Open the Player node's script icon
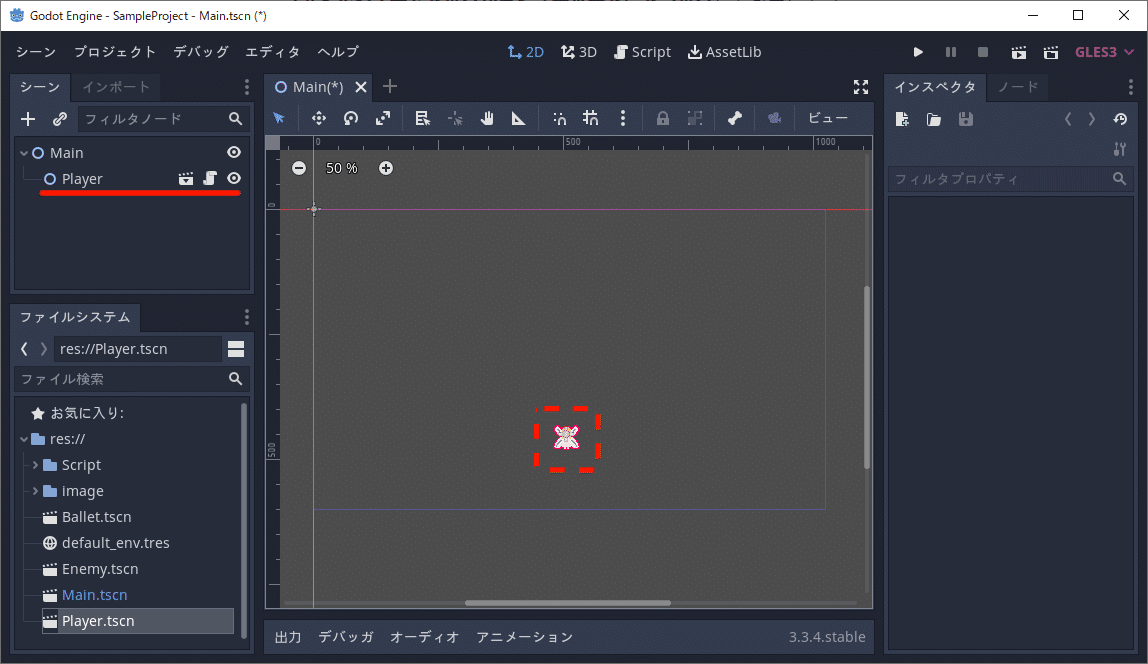The width and height of the screenshot is (1148, 664). tap(210, 179)
